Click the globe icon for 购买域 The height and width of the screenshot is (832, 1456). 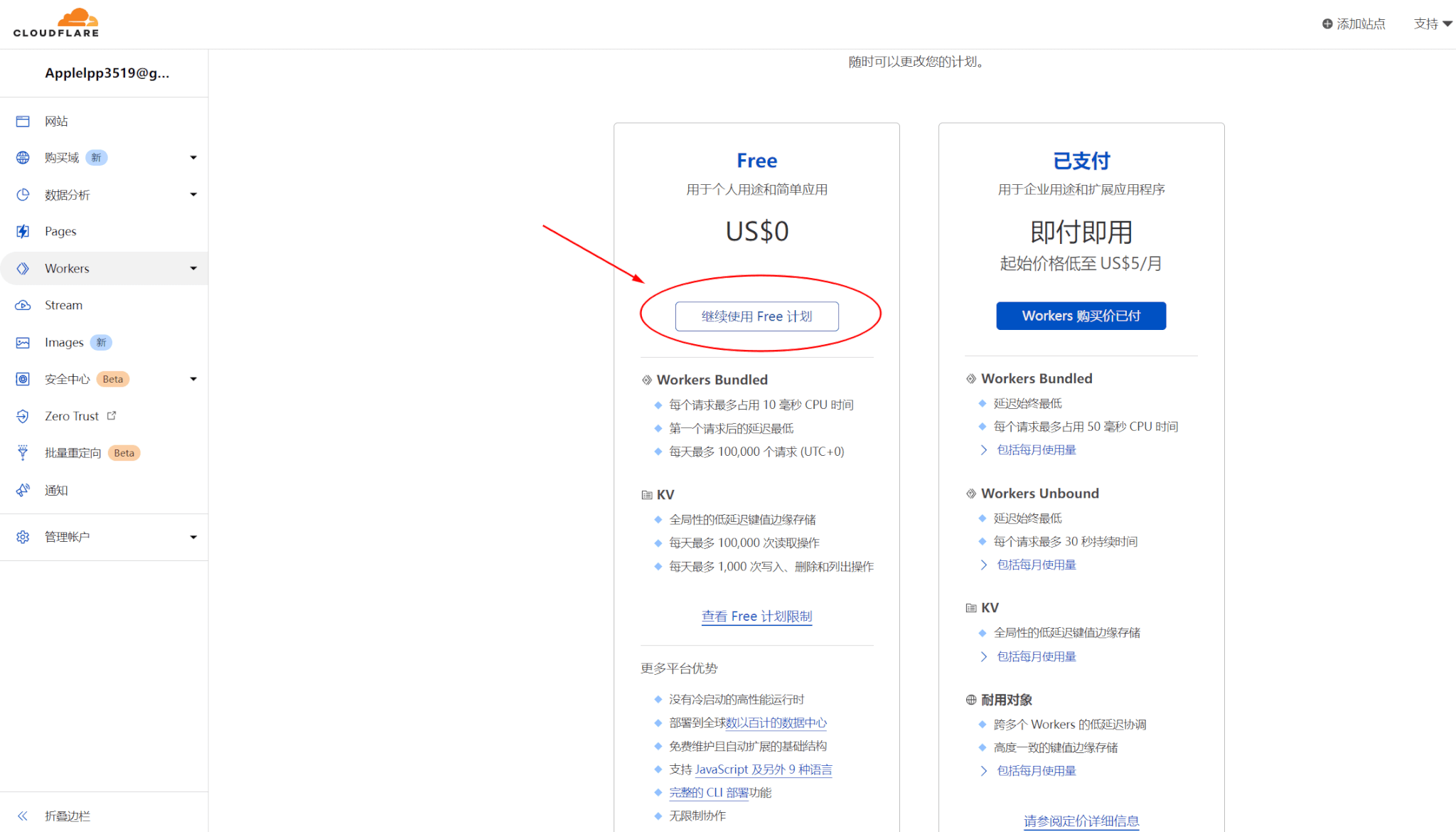tap(23, 158)
